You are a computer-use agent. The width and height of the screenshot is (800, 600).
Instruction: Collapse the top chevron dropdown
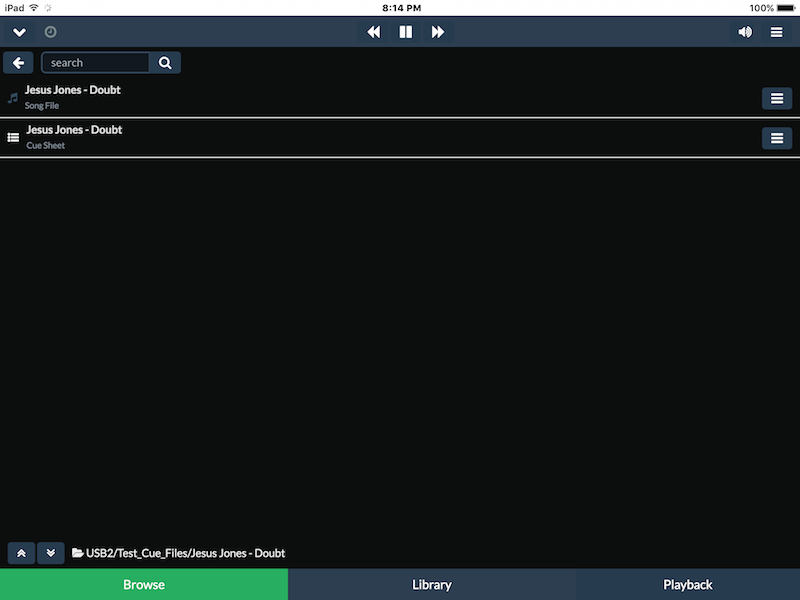coord(19,32)
